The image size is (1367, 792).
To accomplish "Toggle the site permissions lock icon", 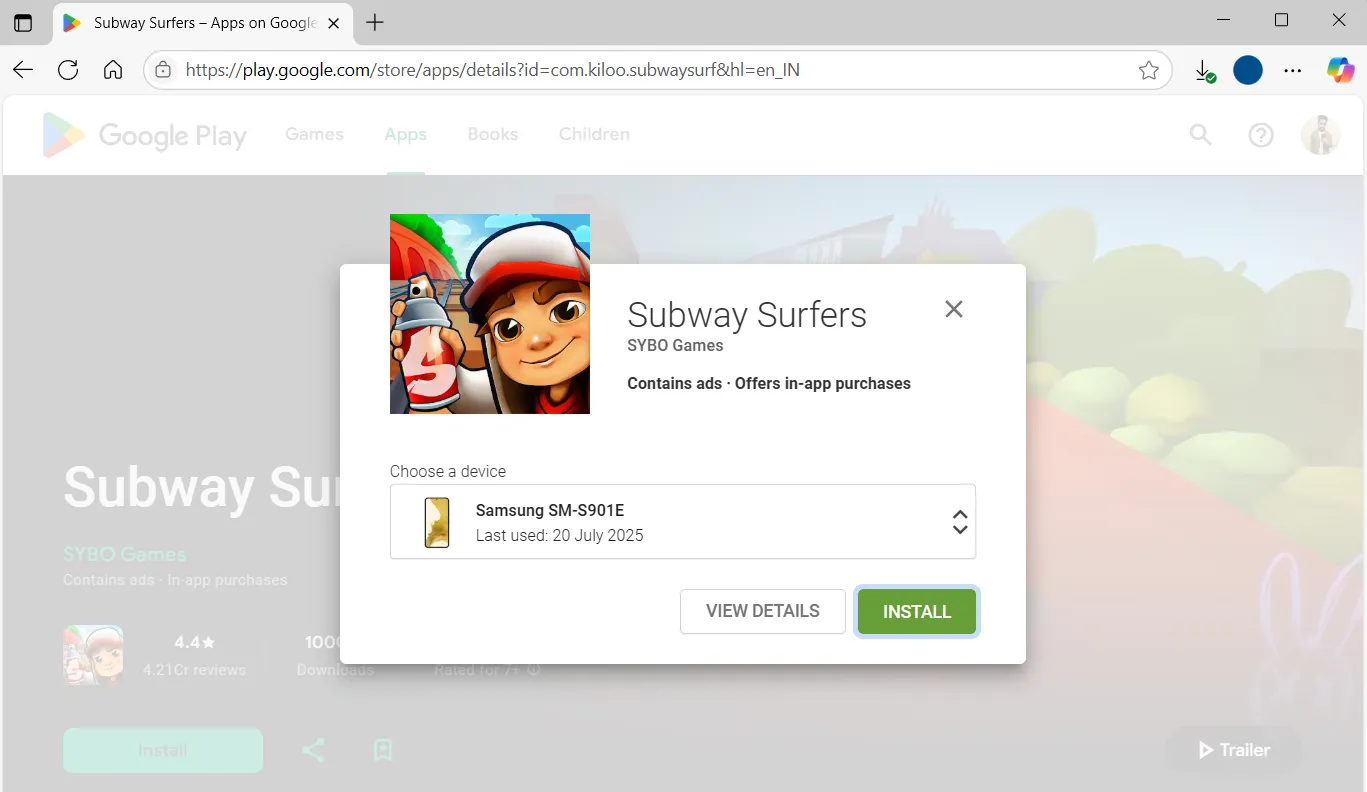I will pyautogui.click(x=163, y=70).
